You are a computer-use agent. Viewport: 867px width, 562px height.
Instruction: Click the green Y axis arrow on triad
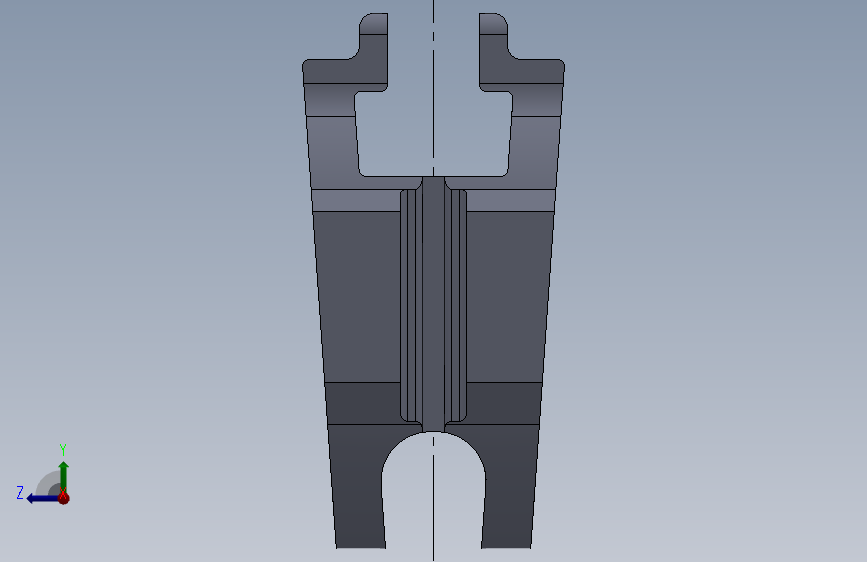64,476
